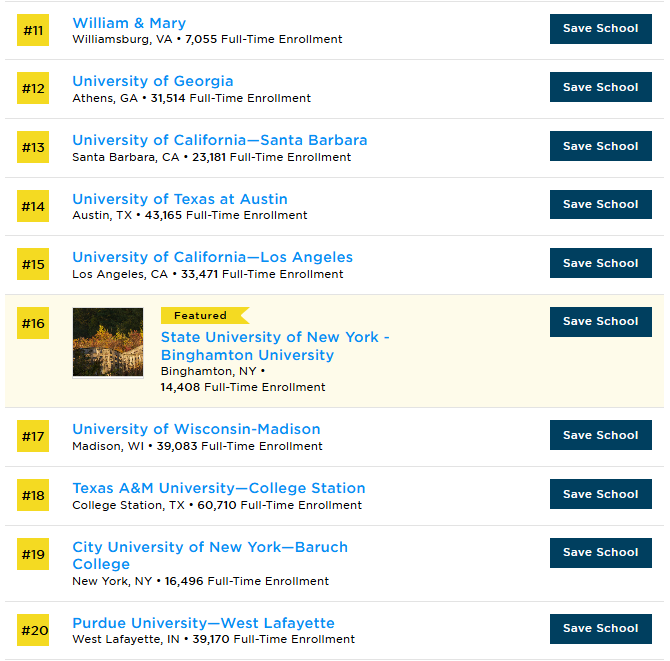Save University of Wisconsin-Madison school
Viewport: 670px width, 661px height.
[x=600, y=435]
